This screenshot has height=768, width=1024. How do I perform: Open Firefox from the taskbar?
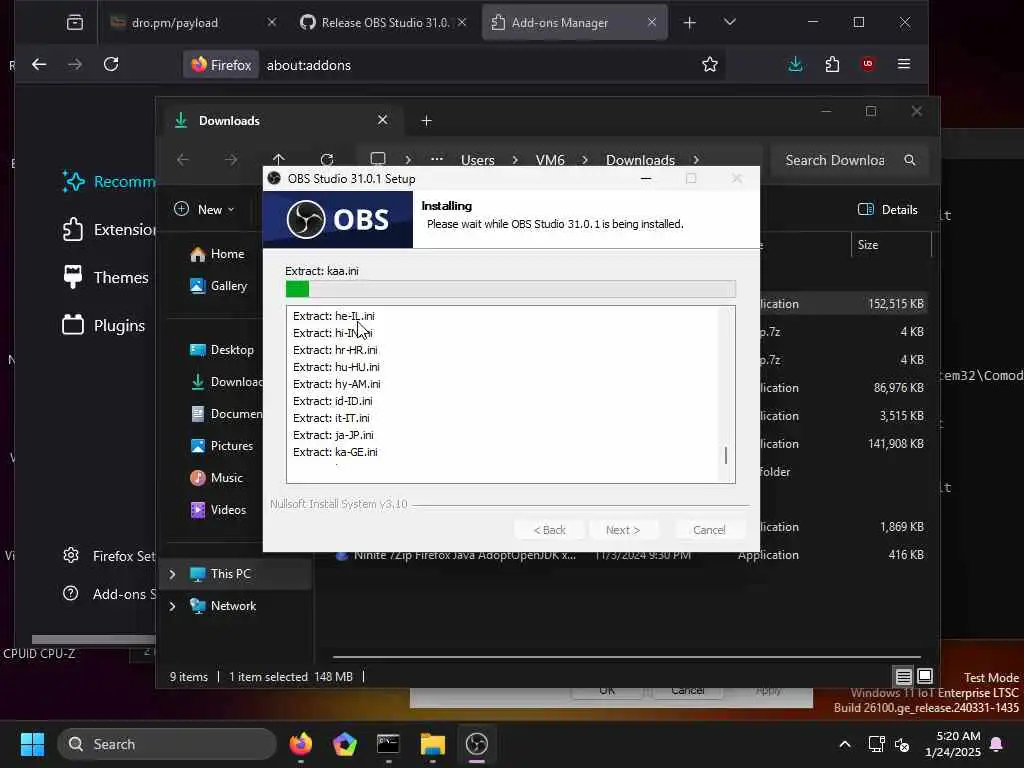coord(301,744)
